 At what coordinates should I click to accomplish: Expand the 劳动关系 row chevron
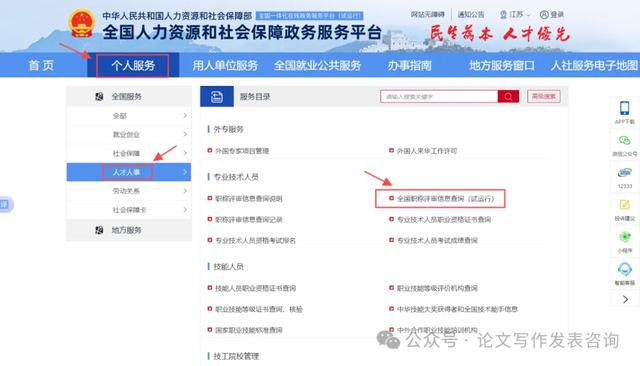pos(185,191)
